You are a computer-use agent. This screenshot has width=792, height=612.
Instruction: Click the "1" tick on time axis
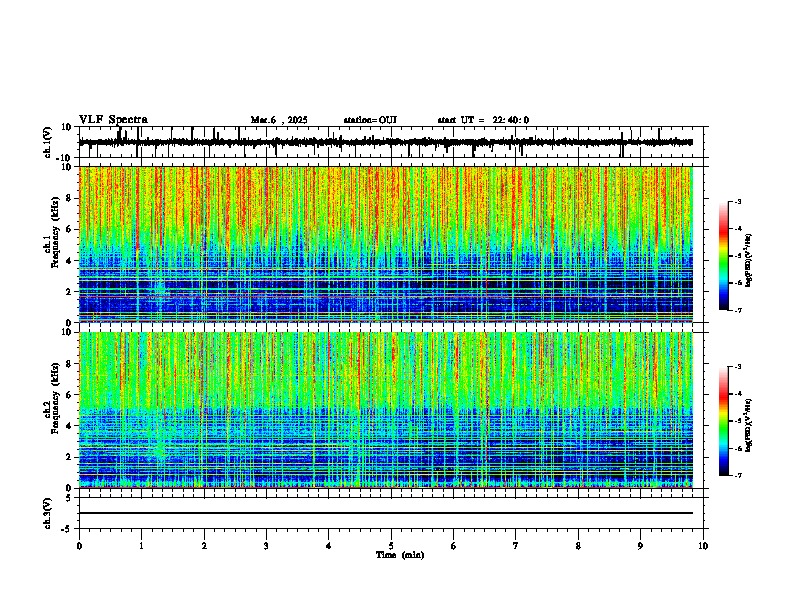(x=141, y=546)
